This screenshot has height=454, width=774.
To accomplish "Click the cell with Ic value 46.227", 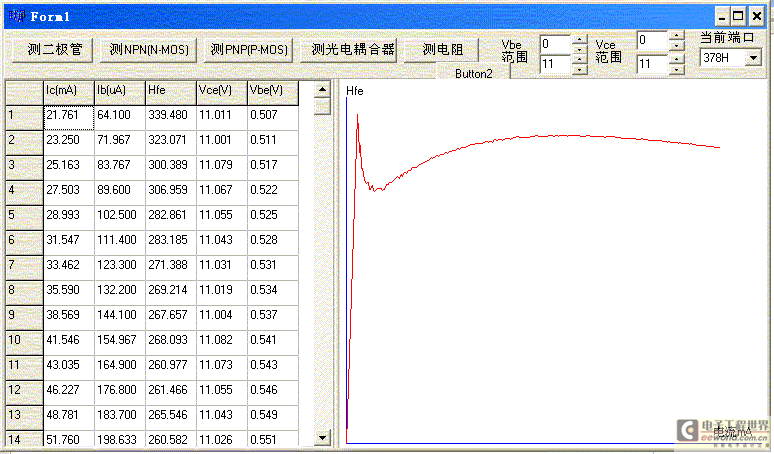I will pyautogui.click(x=69, y=393).
